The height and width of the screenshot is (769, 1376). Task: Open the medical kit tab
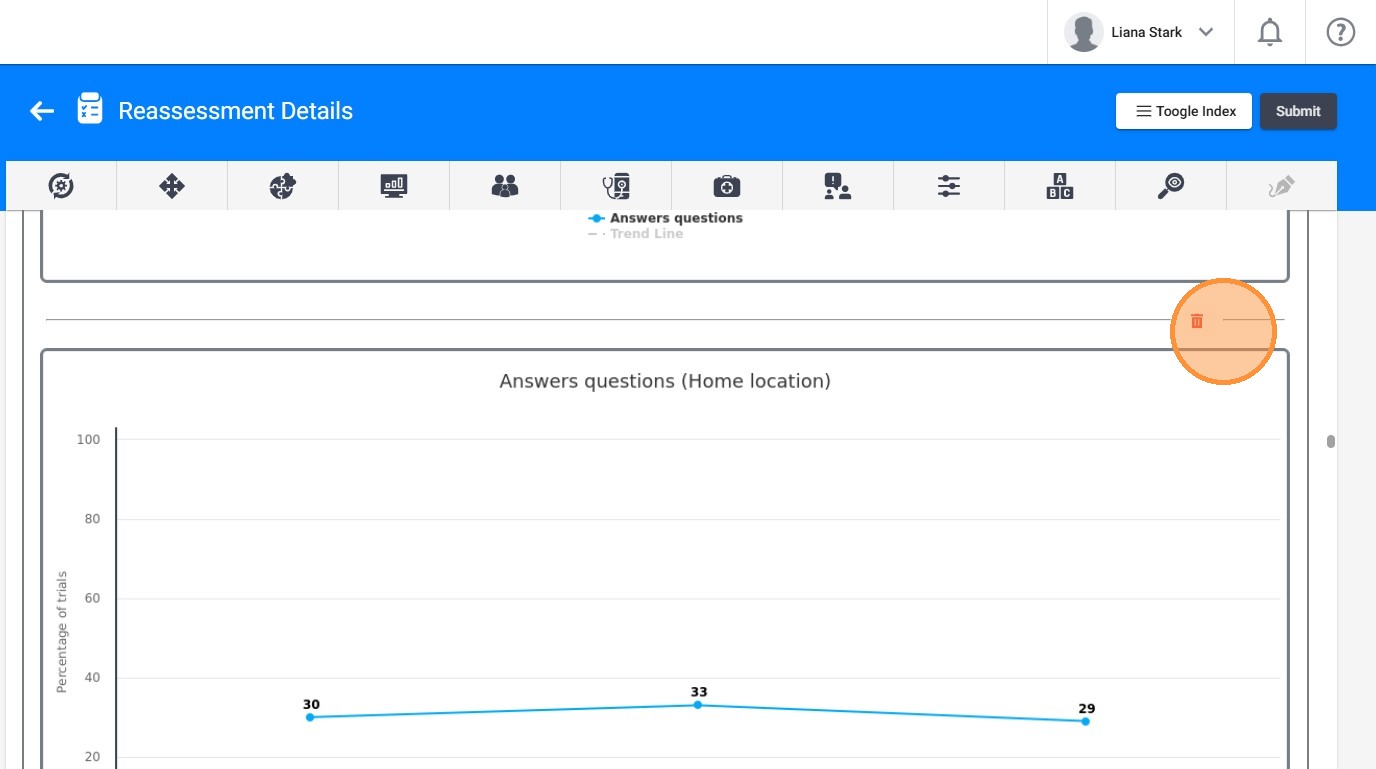(x=727, y=185)
